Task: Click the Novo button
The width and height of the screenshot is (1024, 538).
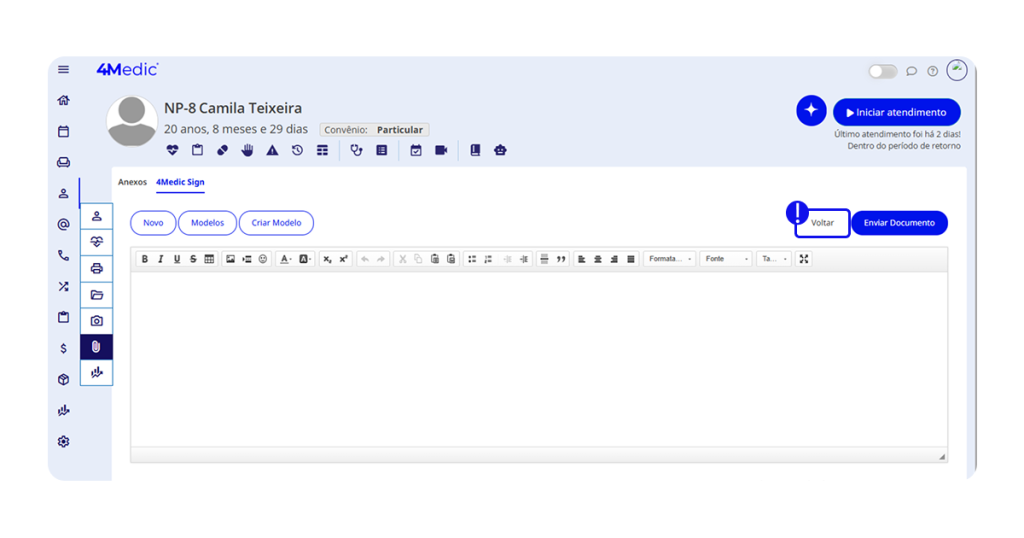Action: [x=153, y=223]
